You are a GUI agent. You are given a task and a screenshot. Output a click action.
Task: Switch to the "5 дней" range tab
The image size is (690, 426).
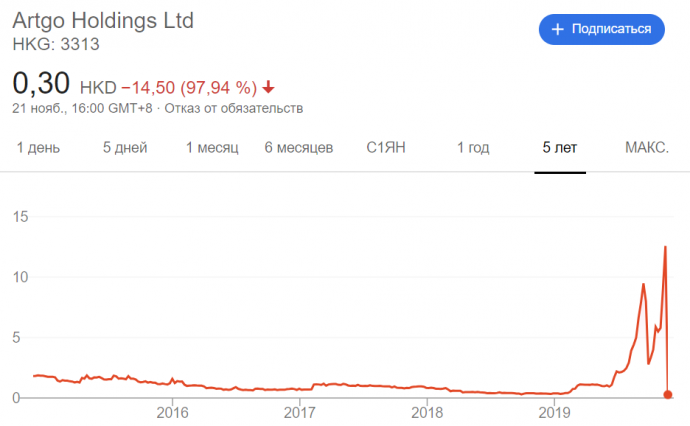point(125,148)
